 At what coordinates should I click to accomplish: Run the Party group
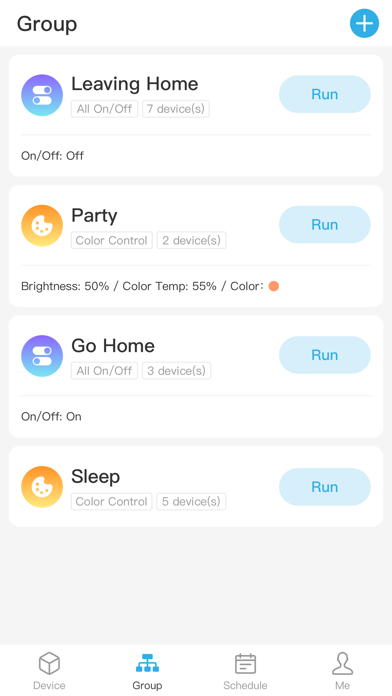click(x=325, y=225)
